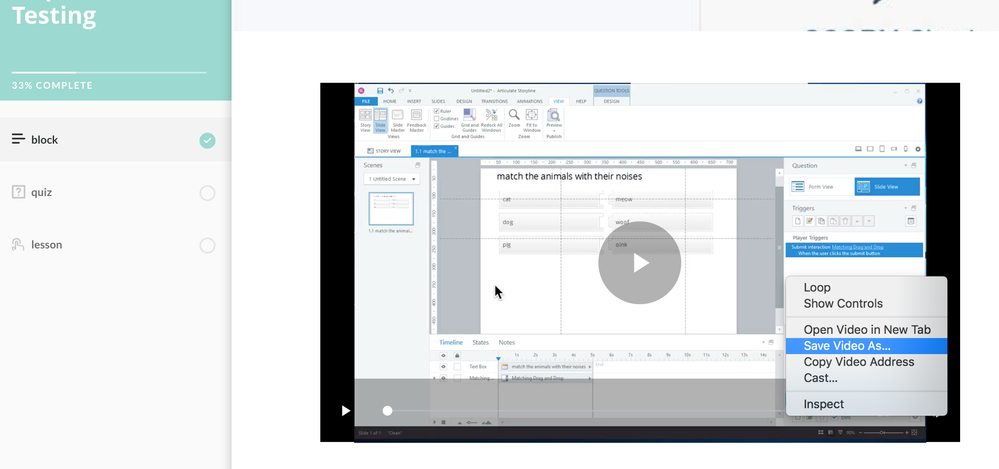This screenshot has height=469, width=999.
Task: Click the delete trigger trash icon
Action: [845, 221]
